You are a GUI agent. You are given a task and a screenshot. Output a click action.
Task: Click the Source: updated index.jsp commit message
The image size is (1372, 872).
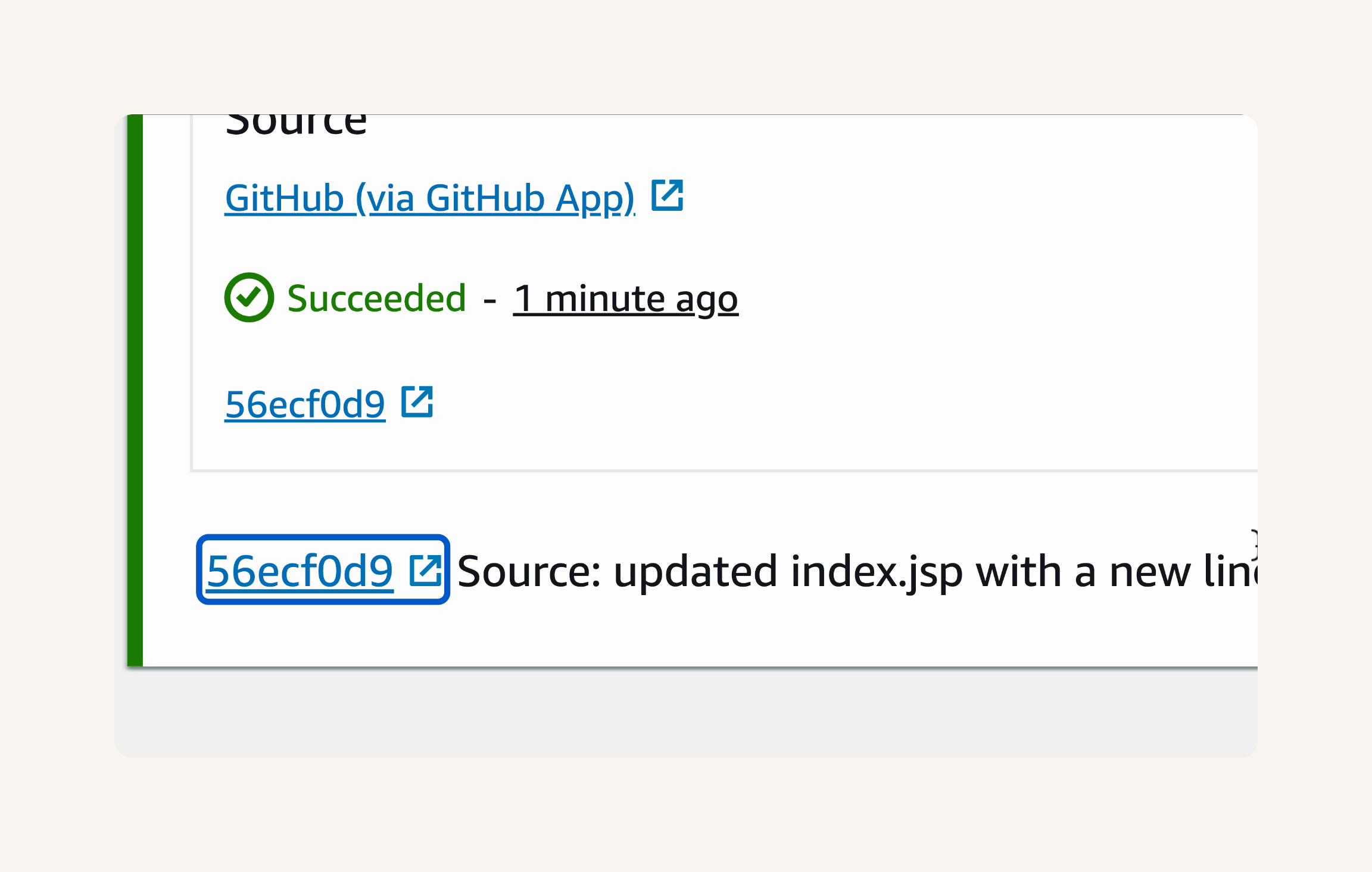point(856,571)
